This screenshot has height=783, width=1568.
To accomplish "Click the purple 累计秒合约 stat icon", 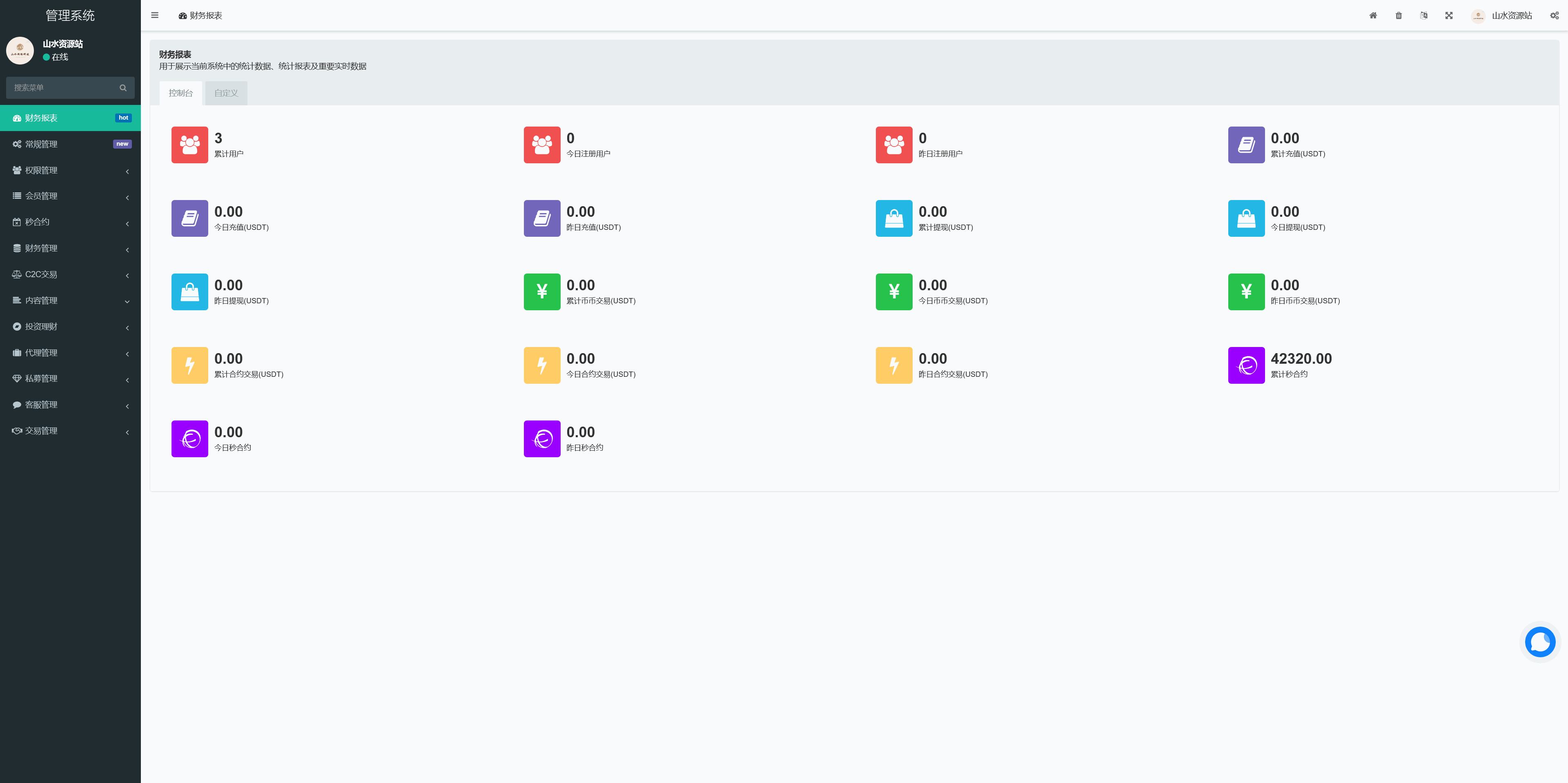I will pos(1246,365).
